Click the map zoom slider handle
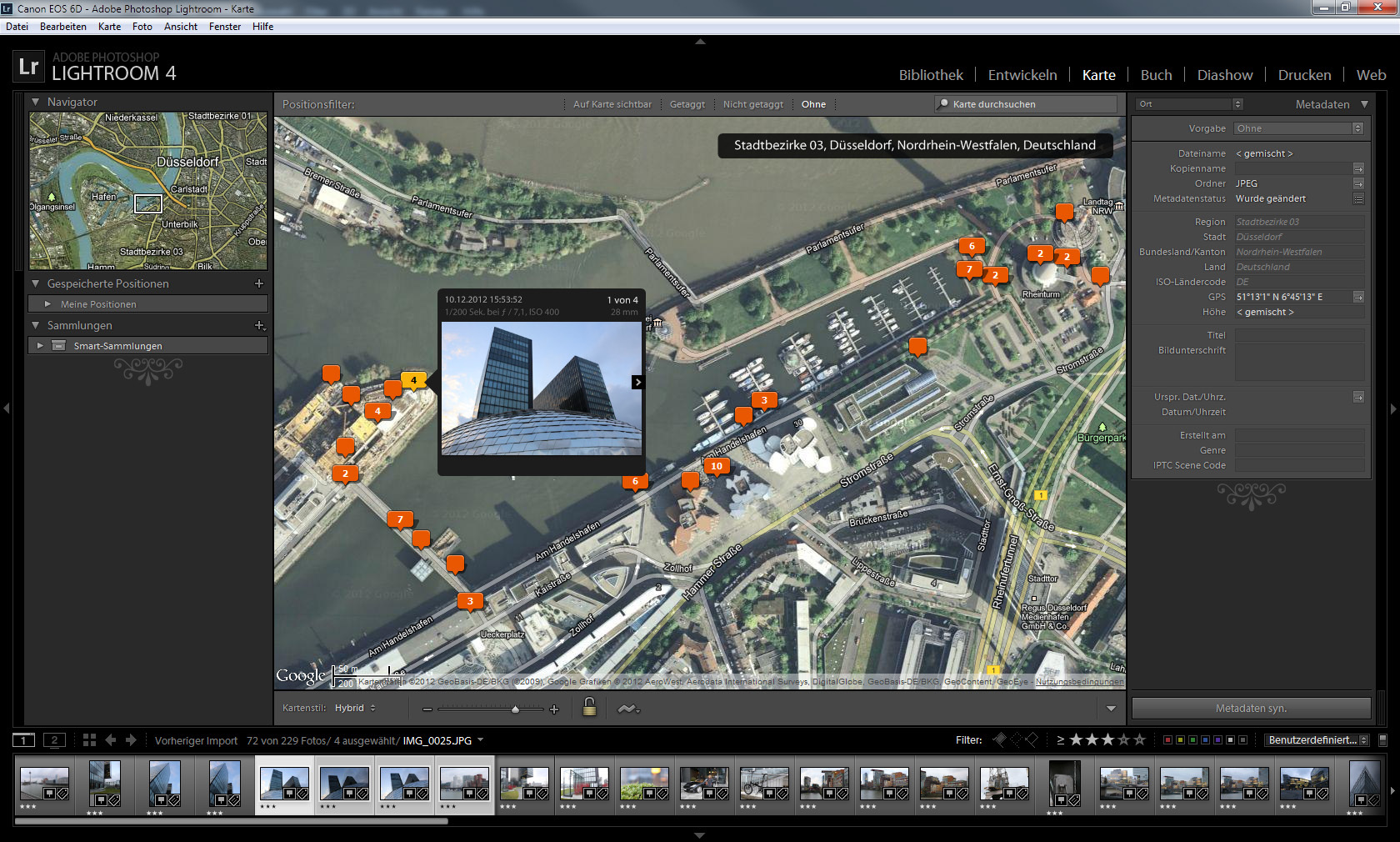Image resolution: width=1400 pixels, height=842 pixels. coord(515,709)
